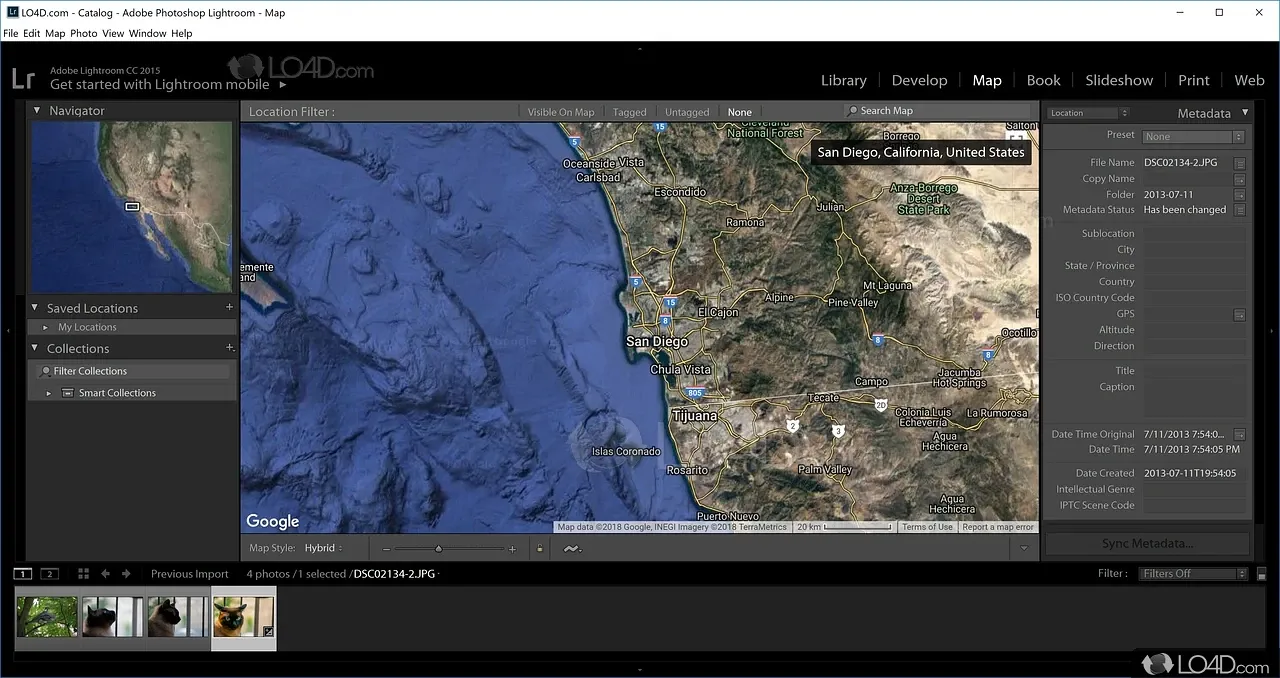Expand My Locations folder
1280x678 pixels.
[x=46, y=327]
